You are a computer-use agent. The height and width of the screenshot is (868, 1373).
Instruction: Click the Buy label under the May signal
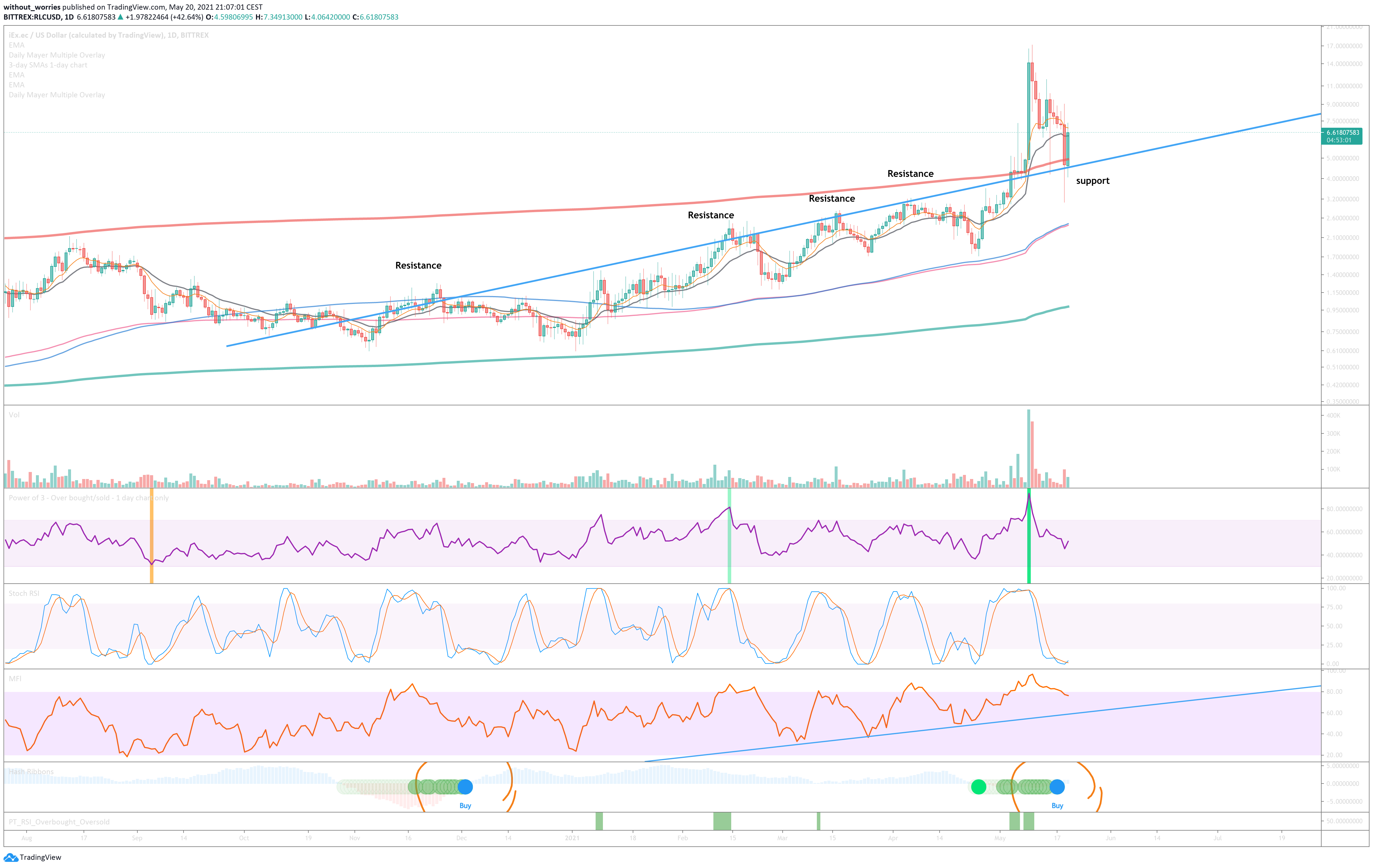coord(1057,806)
